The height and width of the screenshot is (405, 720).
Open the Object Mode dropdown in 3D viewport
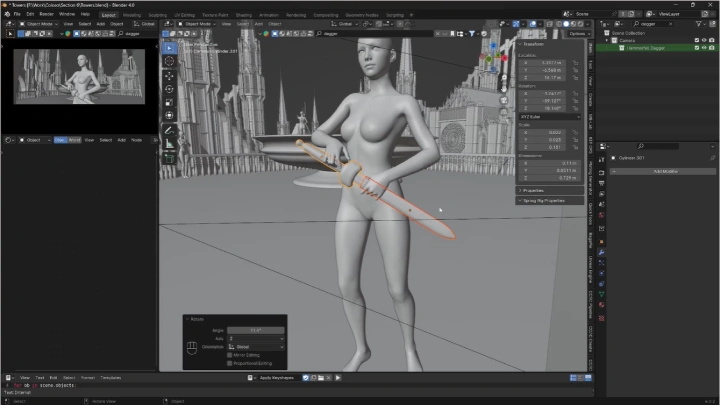[197, 24]
